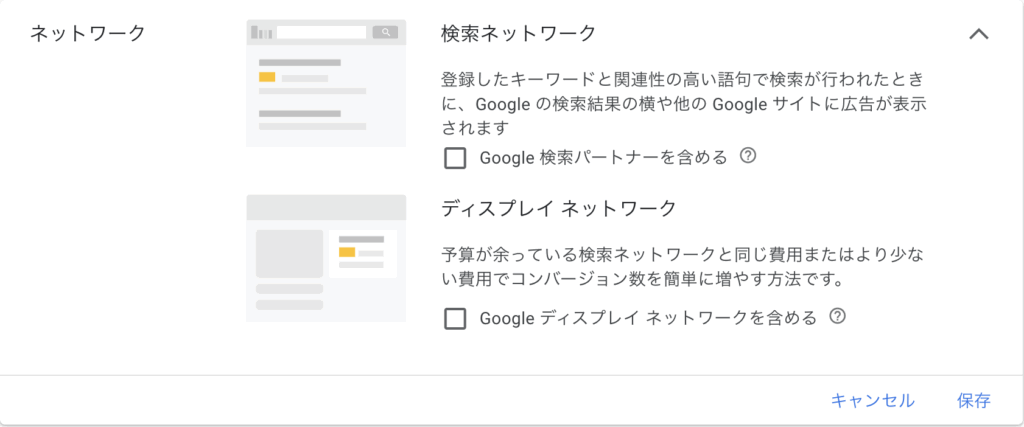Click the ネットワーク section label
Screen dimensions: 1024x427
tap(88, 33)
